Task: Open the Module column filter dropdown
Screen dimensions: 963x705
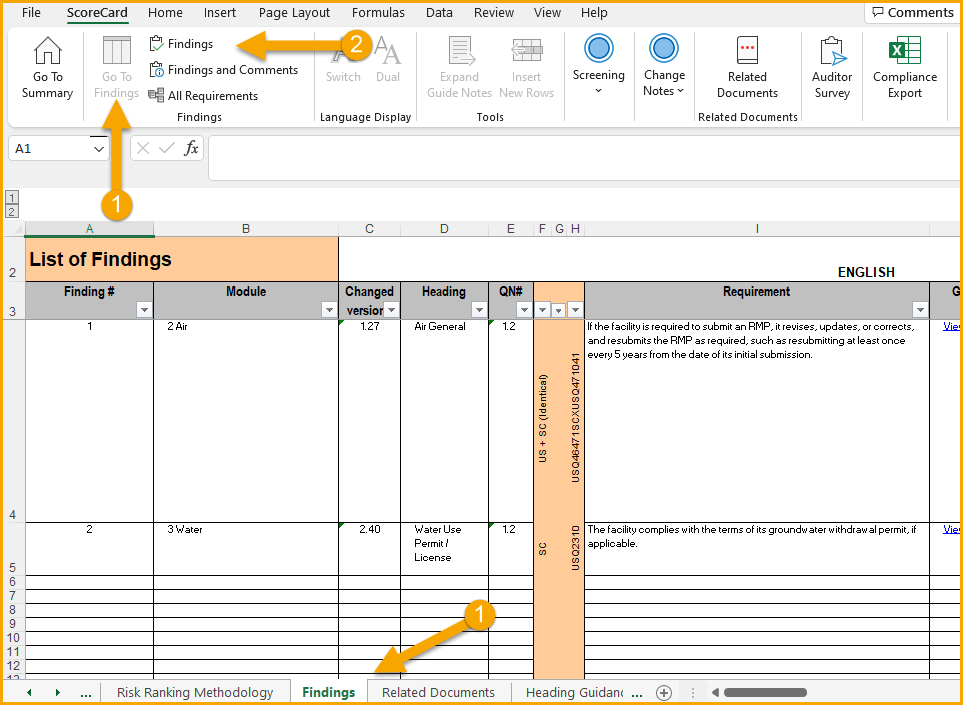Action: [x=328, y=309]
